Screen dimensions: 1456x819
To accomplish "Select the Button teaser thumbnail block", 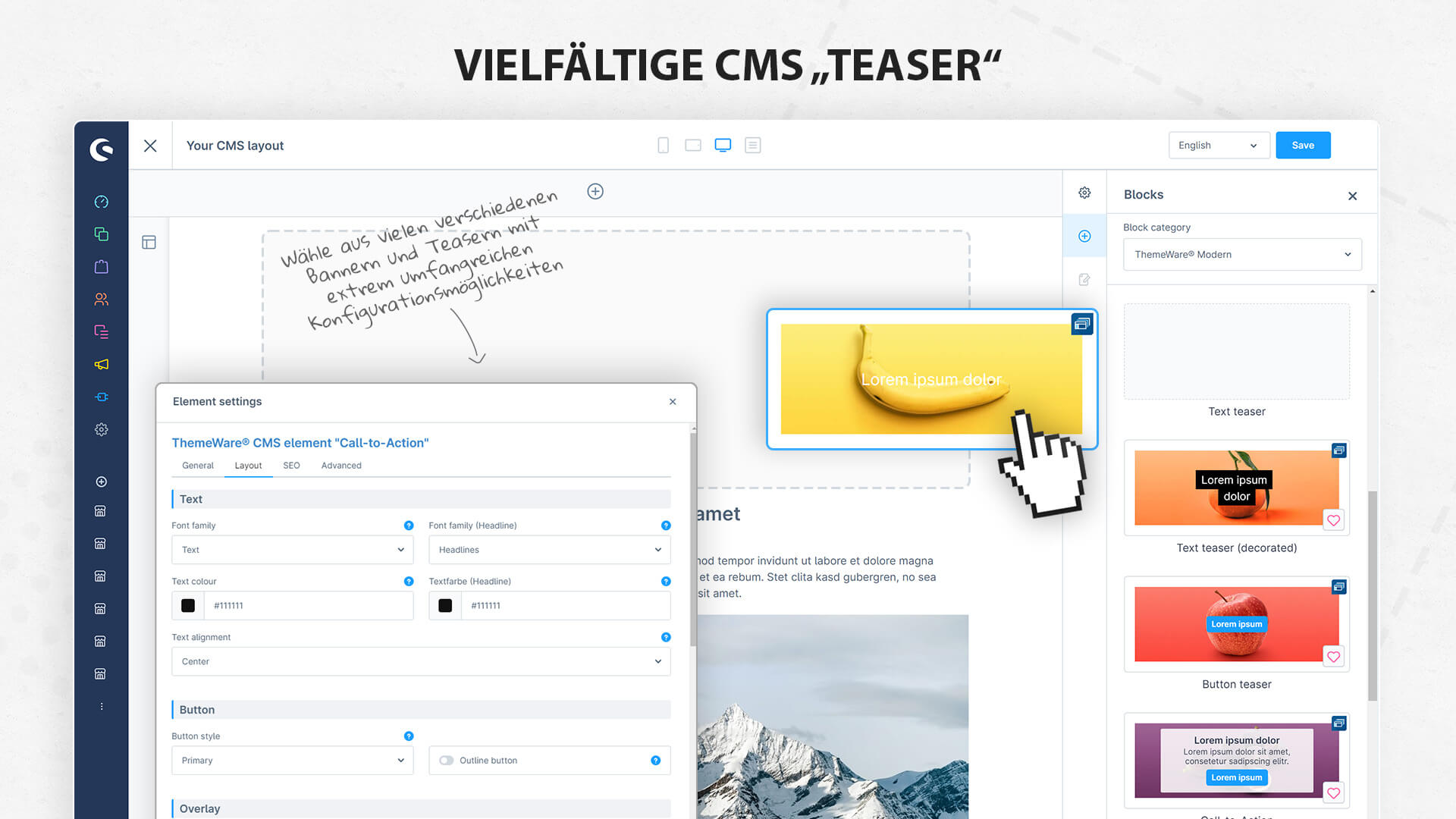I will [1237, 623].
